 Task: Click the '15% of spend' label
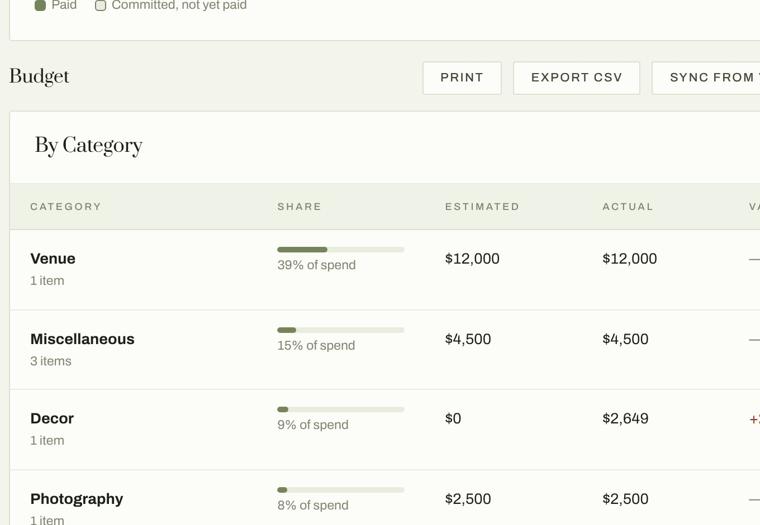click(x=316, y=346)
